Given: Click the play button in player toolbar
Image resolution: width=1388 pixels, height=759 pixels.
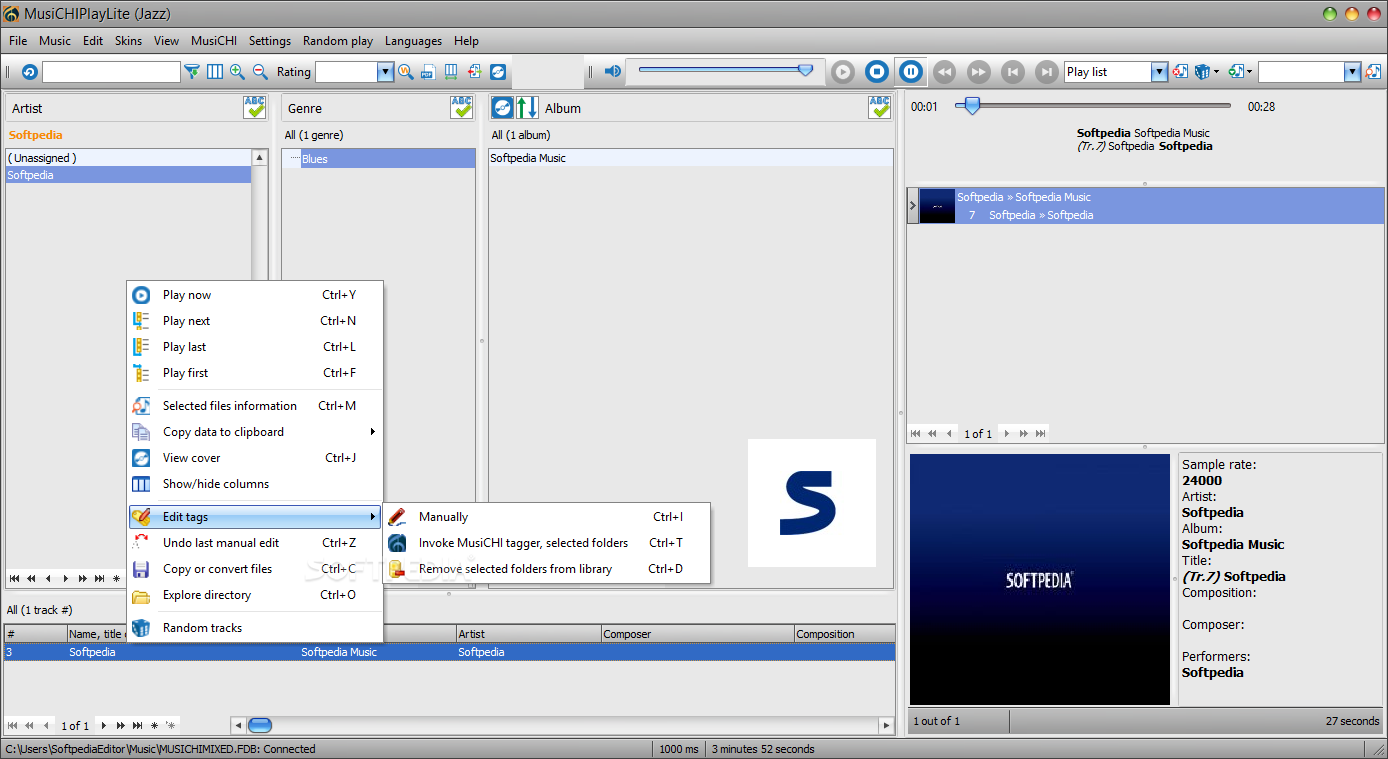Looking at the screenshot, I should pyautogui.click(x=843, y=72).
